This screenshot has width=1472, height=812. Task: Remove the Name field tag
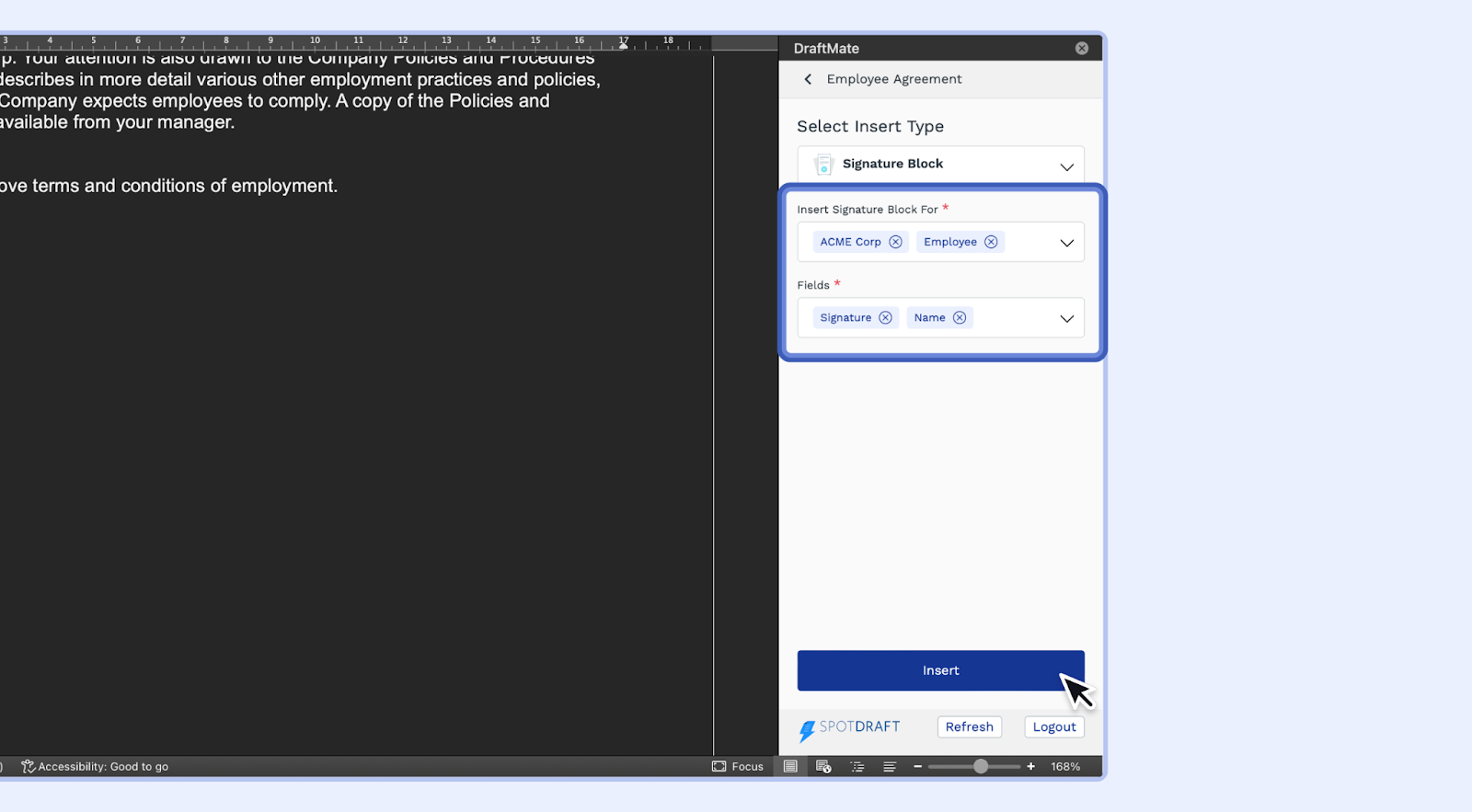tap(960, 317)
